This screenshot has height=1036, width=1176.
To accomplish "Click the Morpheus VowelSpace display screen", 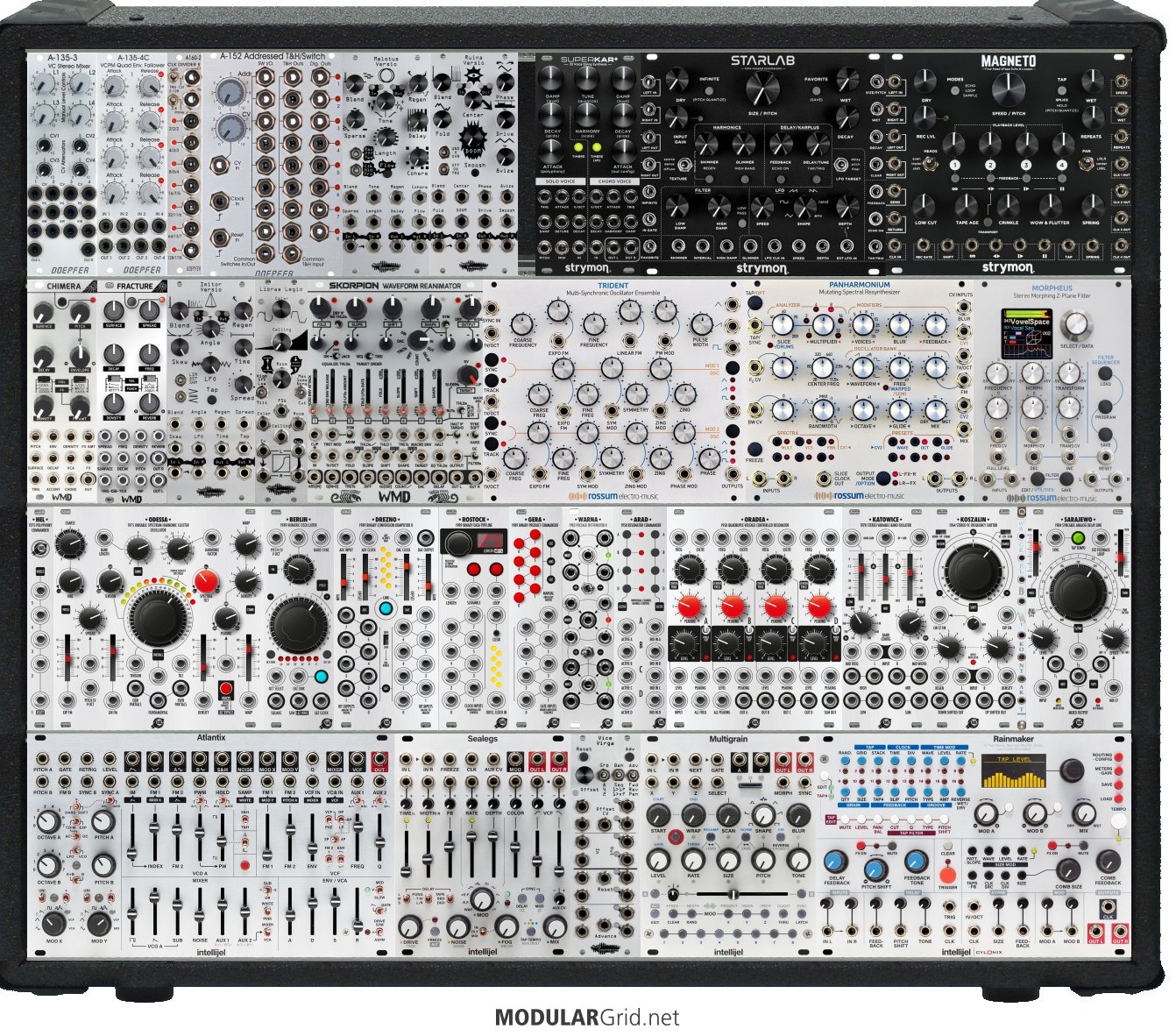I will click(x=1026, y=333).
